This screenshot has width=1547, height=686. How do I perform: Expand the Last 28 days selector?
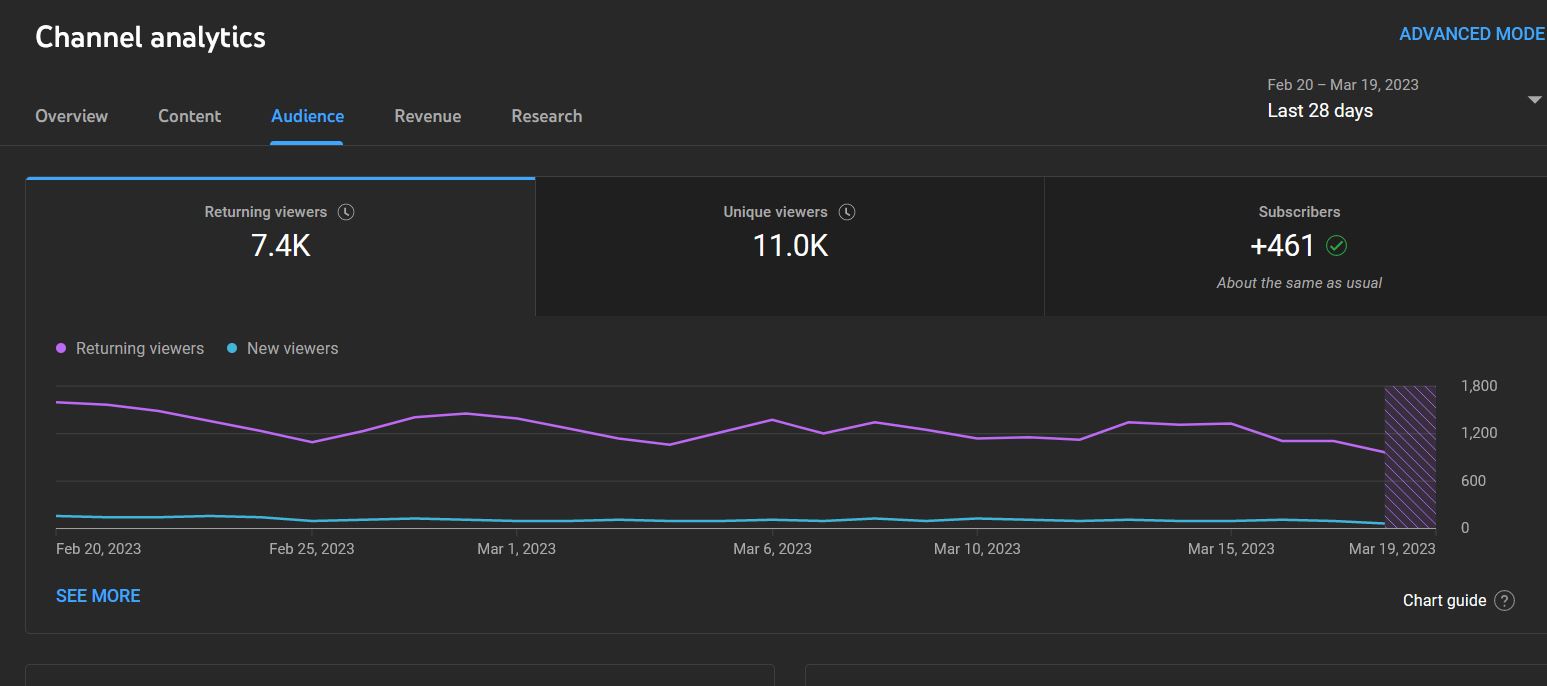tap(1320, 111)
